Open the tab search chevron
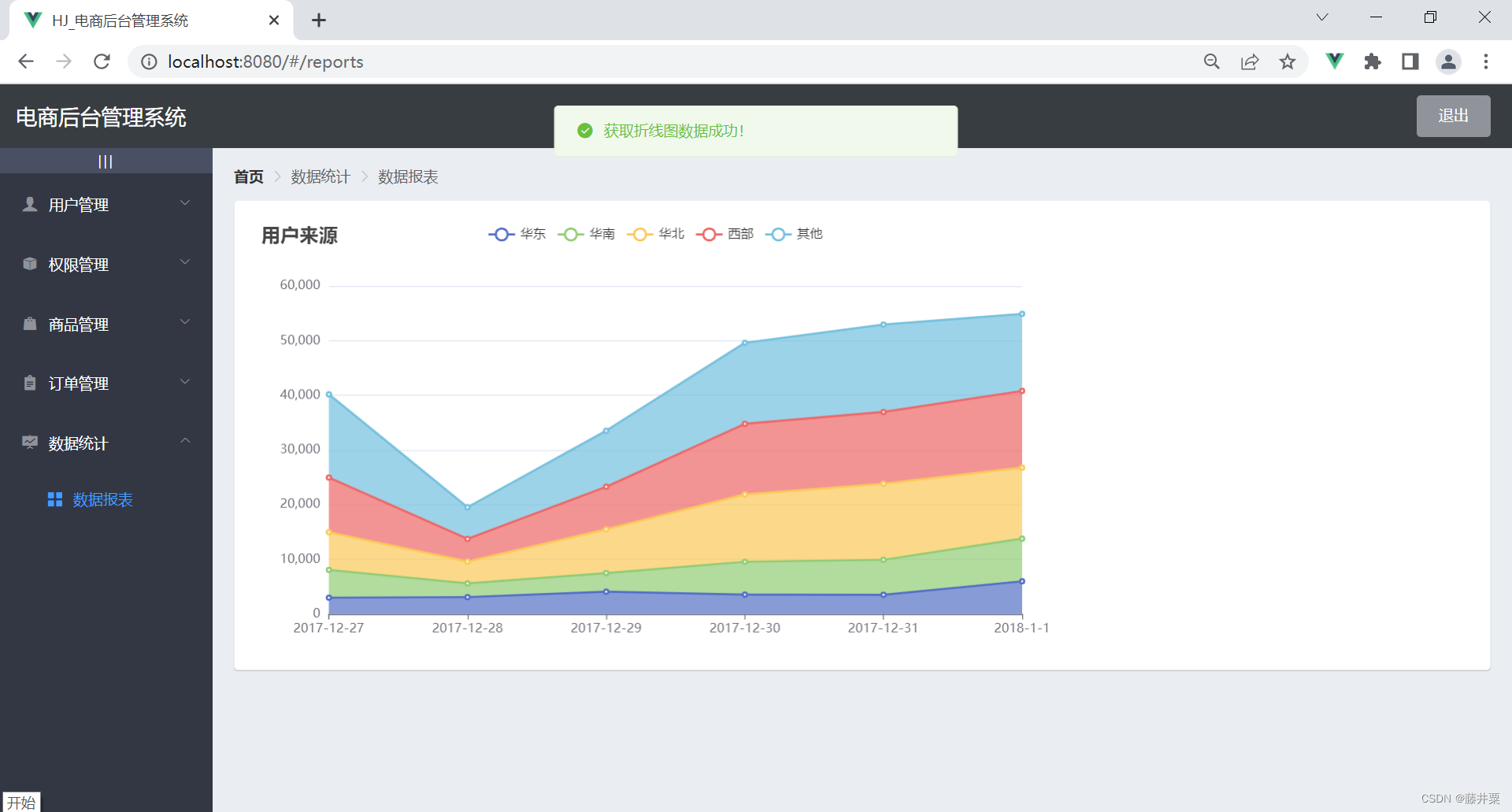The height and width of the screenshot is (812, 1512). [1322, 17]
